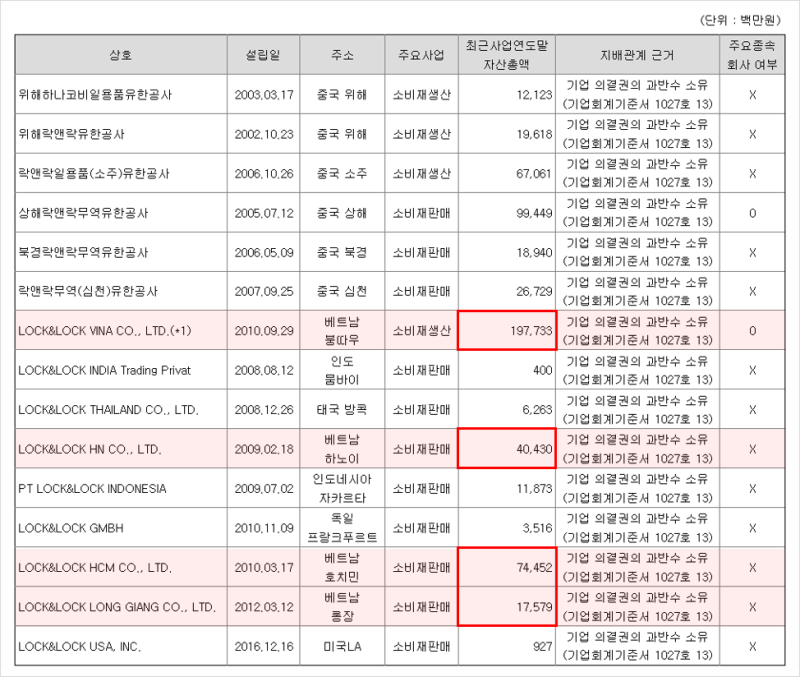
Task: Click the asset value 19,618
Action: tap(534, 134)
